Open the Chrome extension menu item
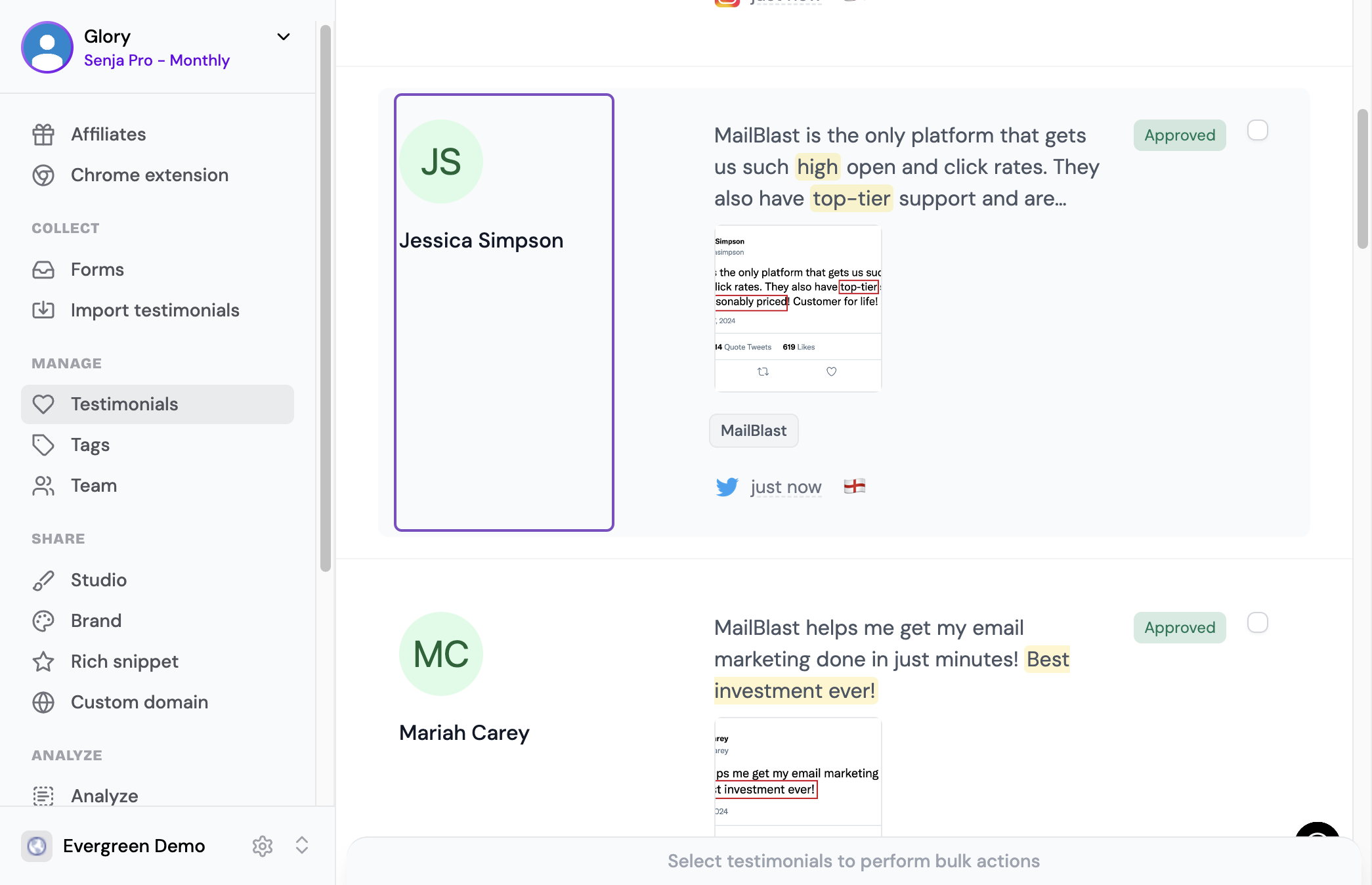This screenshot has height=885, width=1372. tap(158, 175)
